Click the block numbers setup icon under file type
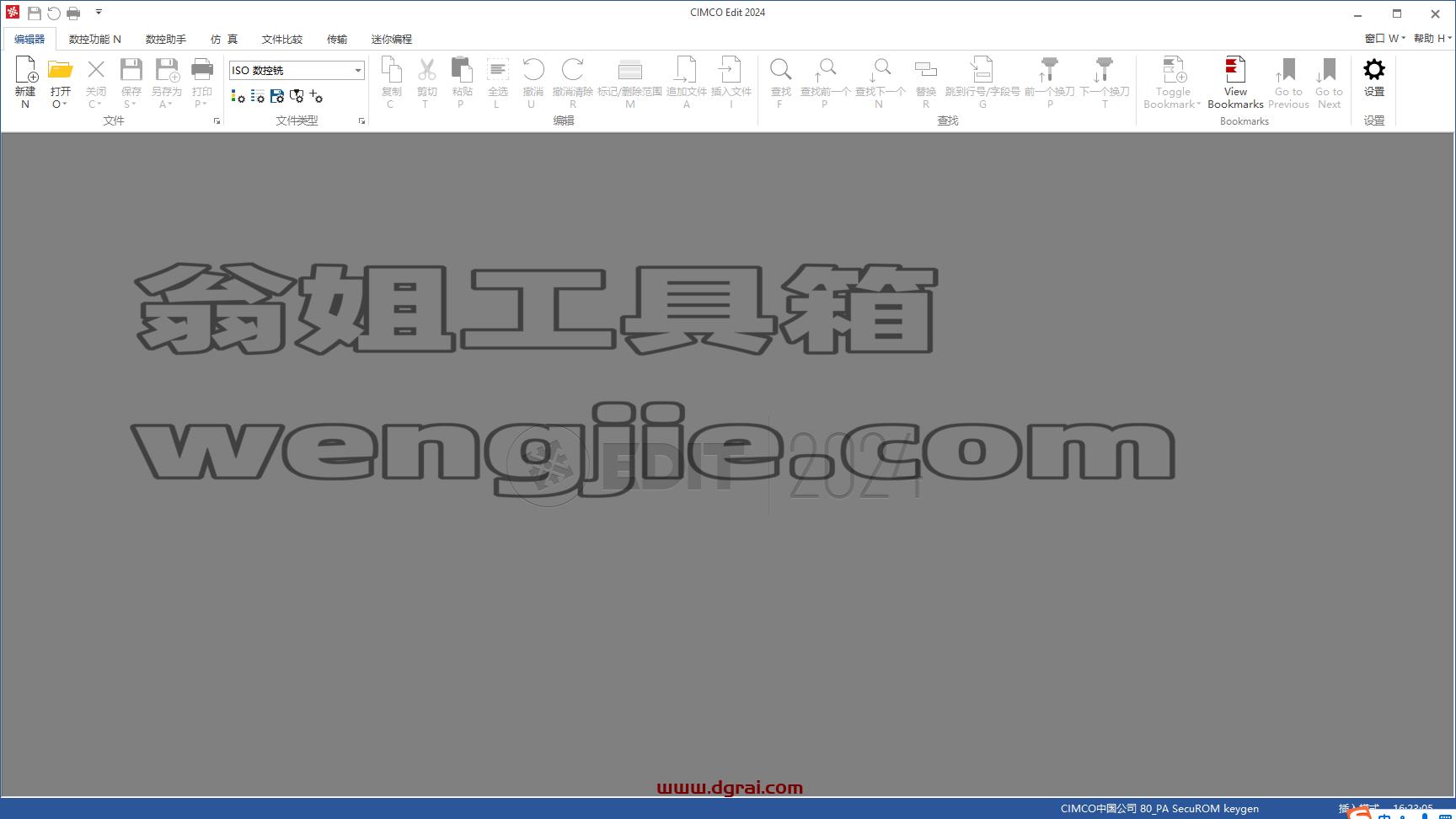 pyautogui.click(x=257, y=97)
